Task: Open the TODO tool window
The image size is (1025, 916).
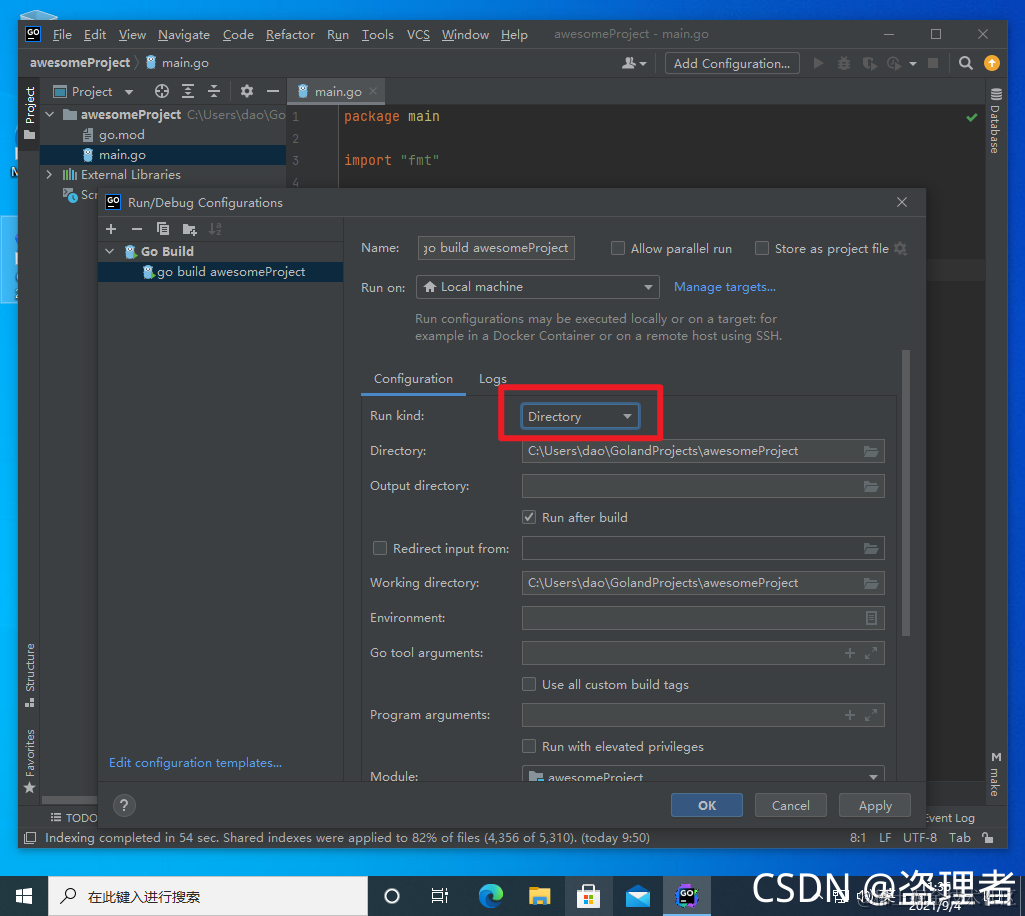Action: coord(74,817)
